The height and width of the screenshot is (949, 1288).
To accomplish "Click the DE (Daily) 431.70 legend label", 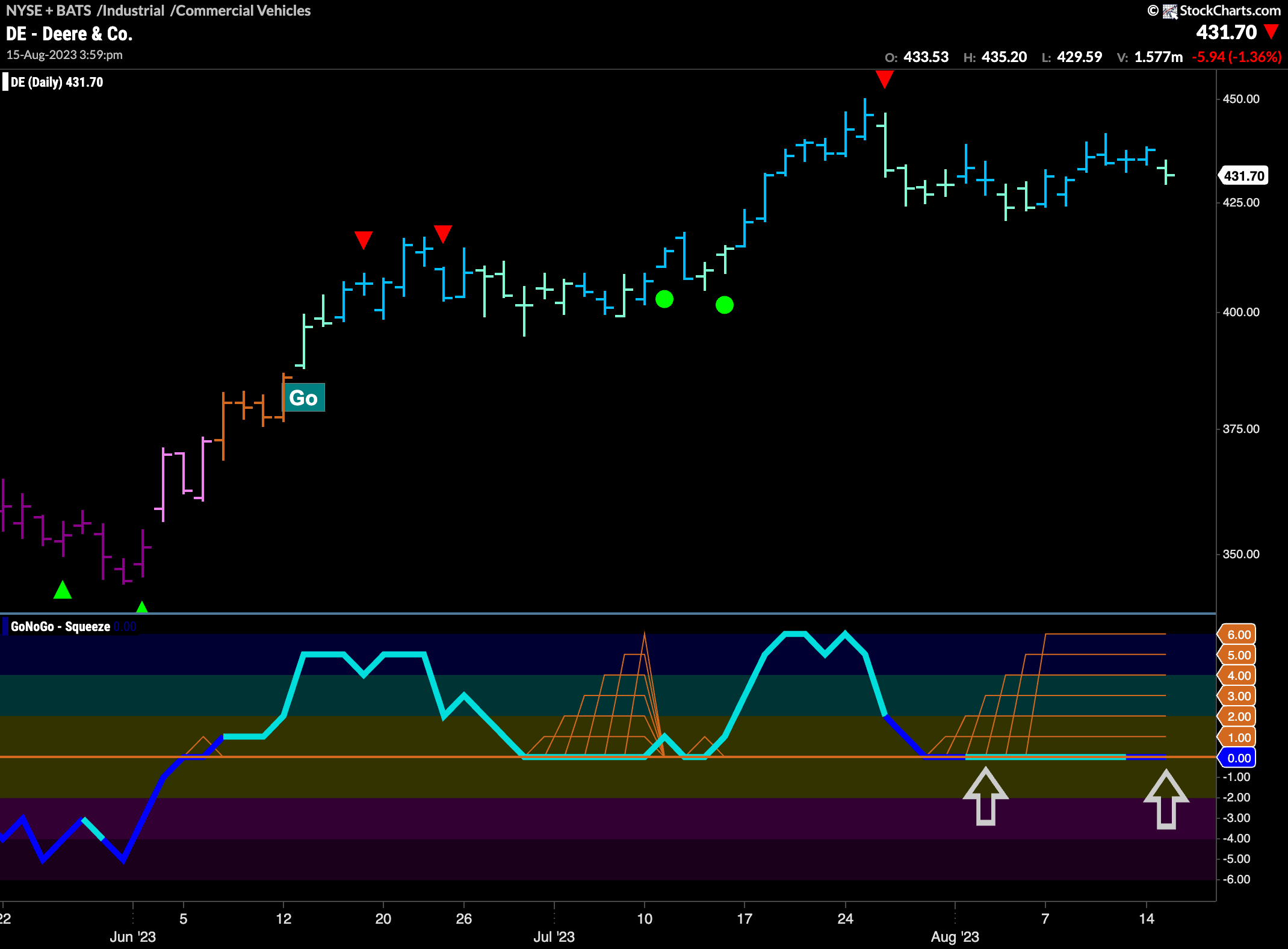I will pyautogui.click(x=57, y=82).
